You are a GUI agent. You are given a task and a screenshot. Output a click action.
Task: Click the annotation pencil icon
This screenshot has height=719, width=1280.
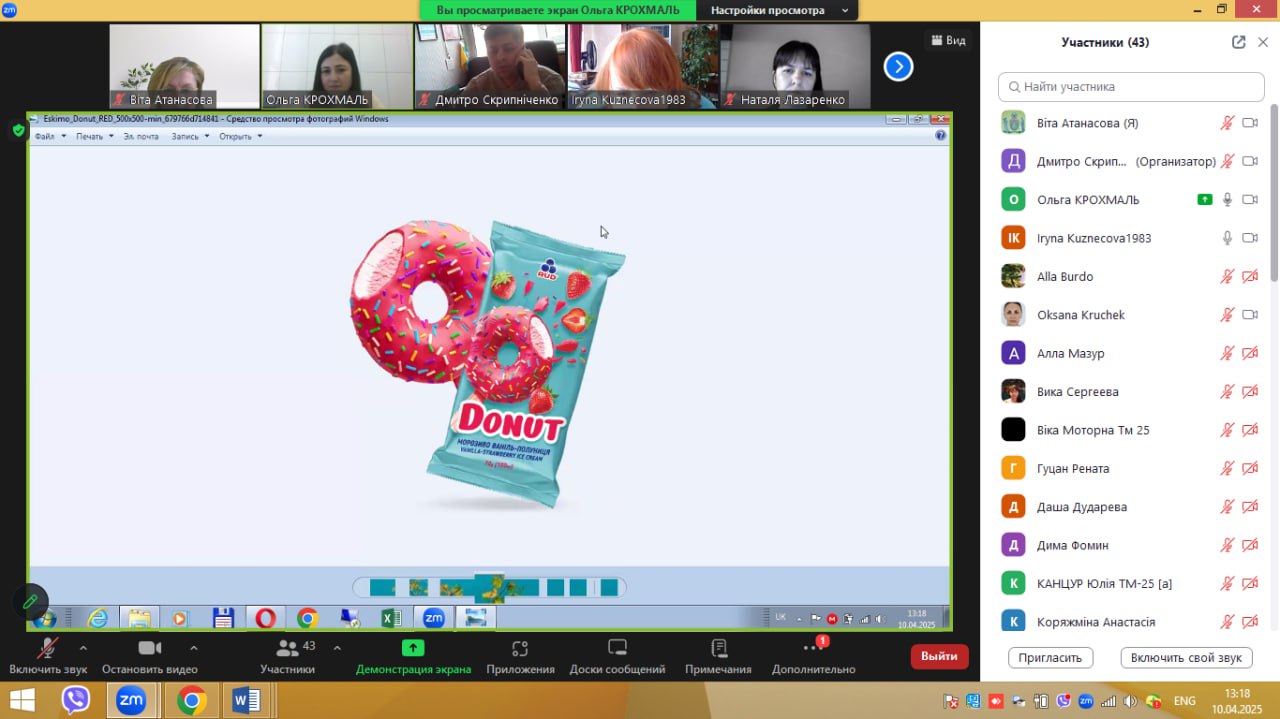[x=31, y=601]
